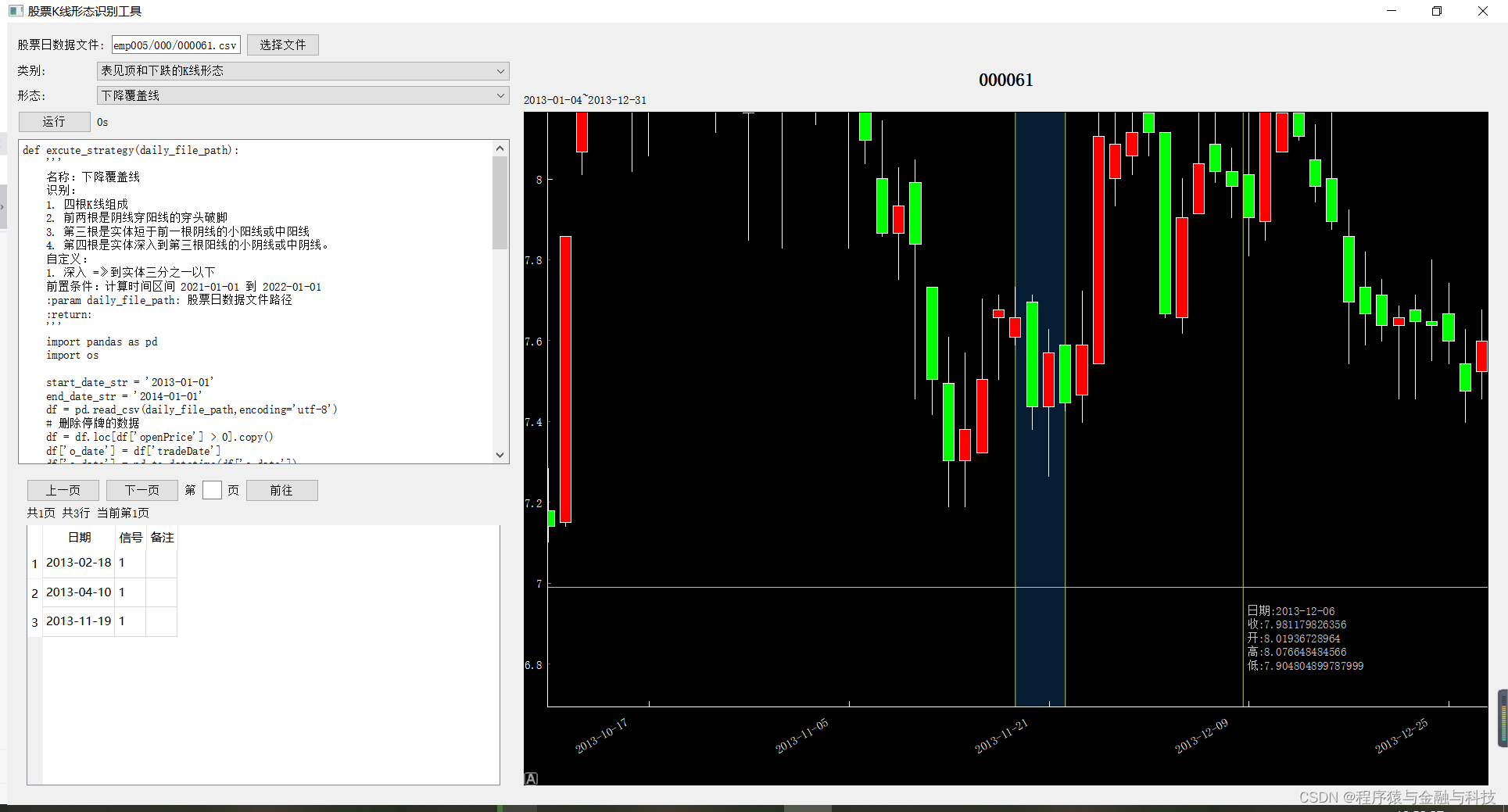Viewport: 1508px width, 812px height.
Task: Click the 运行 button
Action: (x=55, y=122)
